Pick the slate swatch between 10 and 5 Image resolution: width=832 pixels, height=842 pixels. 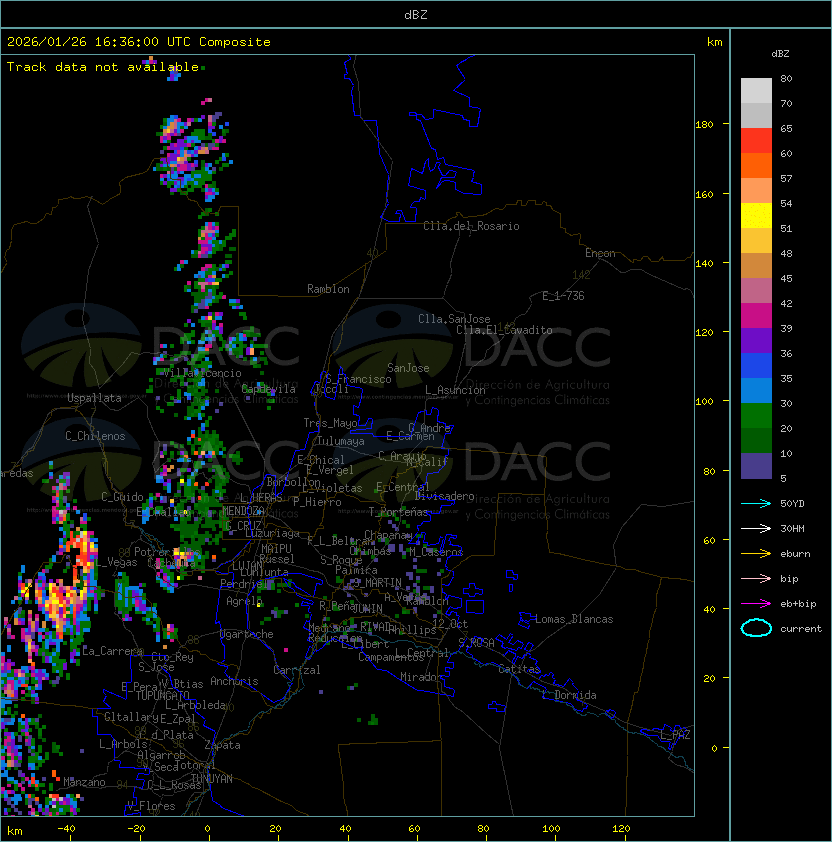756,466
